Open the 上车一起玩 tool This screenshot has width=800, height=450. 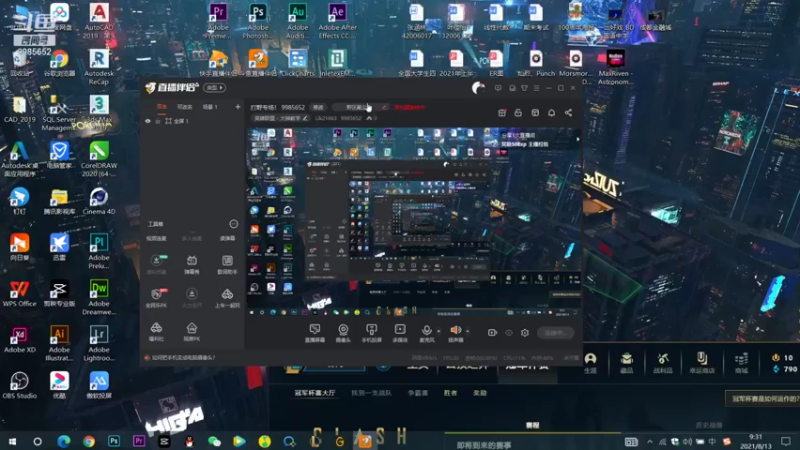[227, 298]
